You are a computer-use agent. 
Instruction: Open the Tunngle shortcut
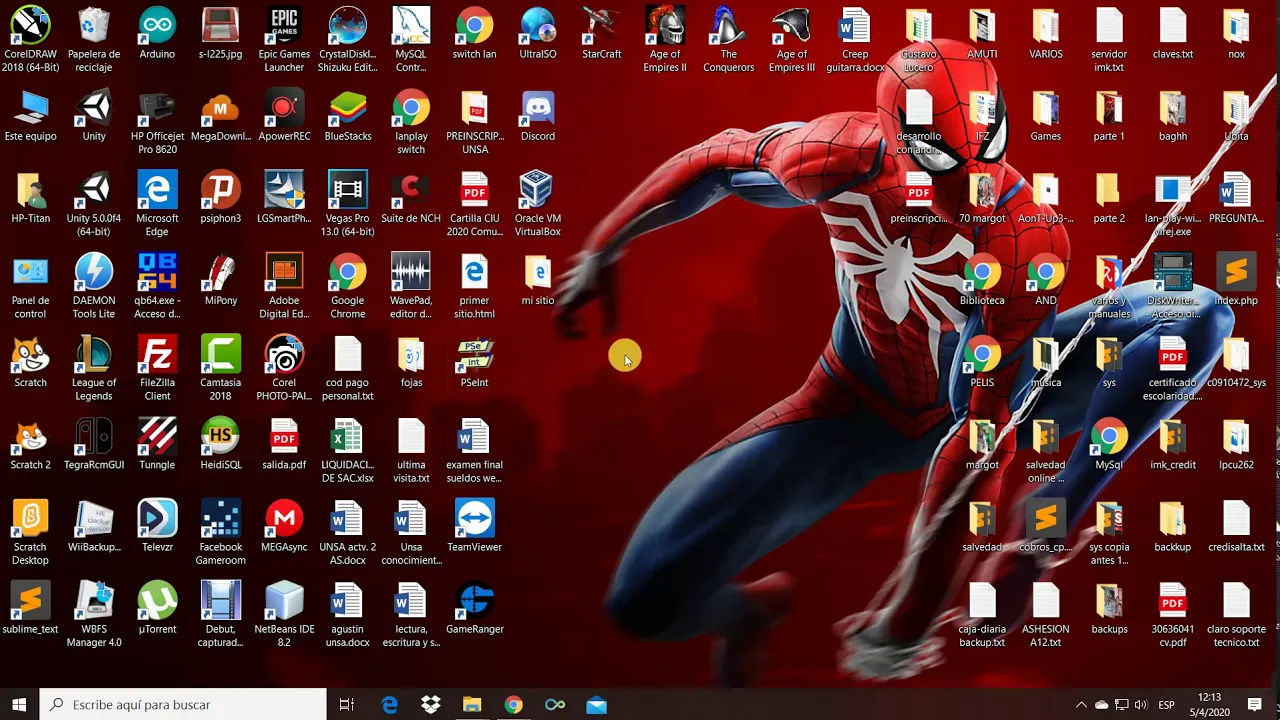click(157, 443)
